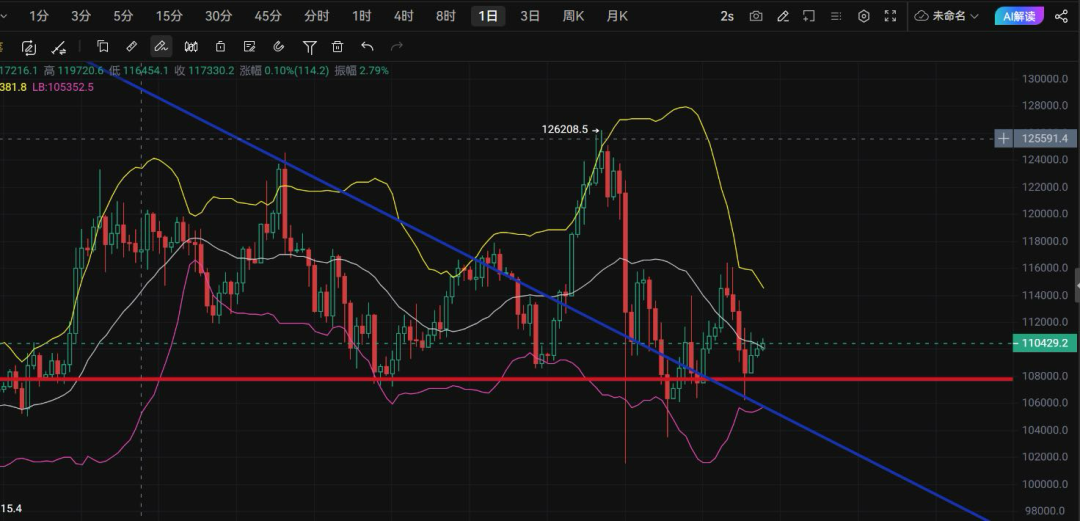Click the ruler measure tool
The image size is (1080, 521).
click(131, 47)
